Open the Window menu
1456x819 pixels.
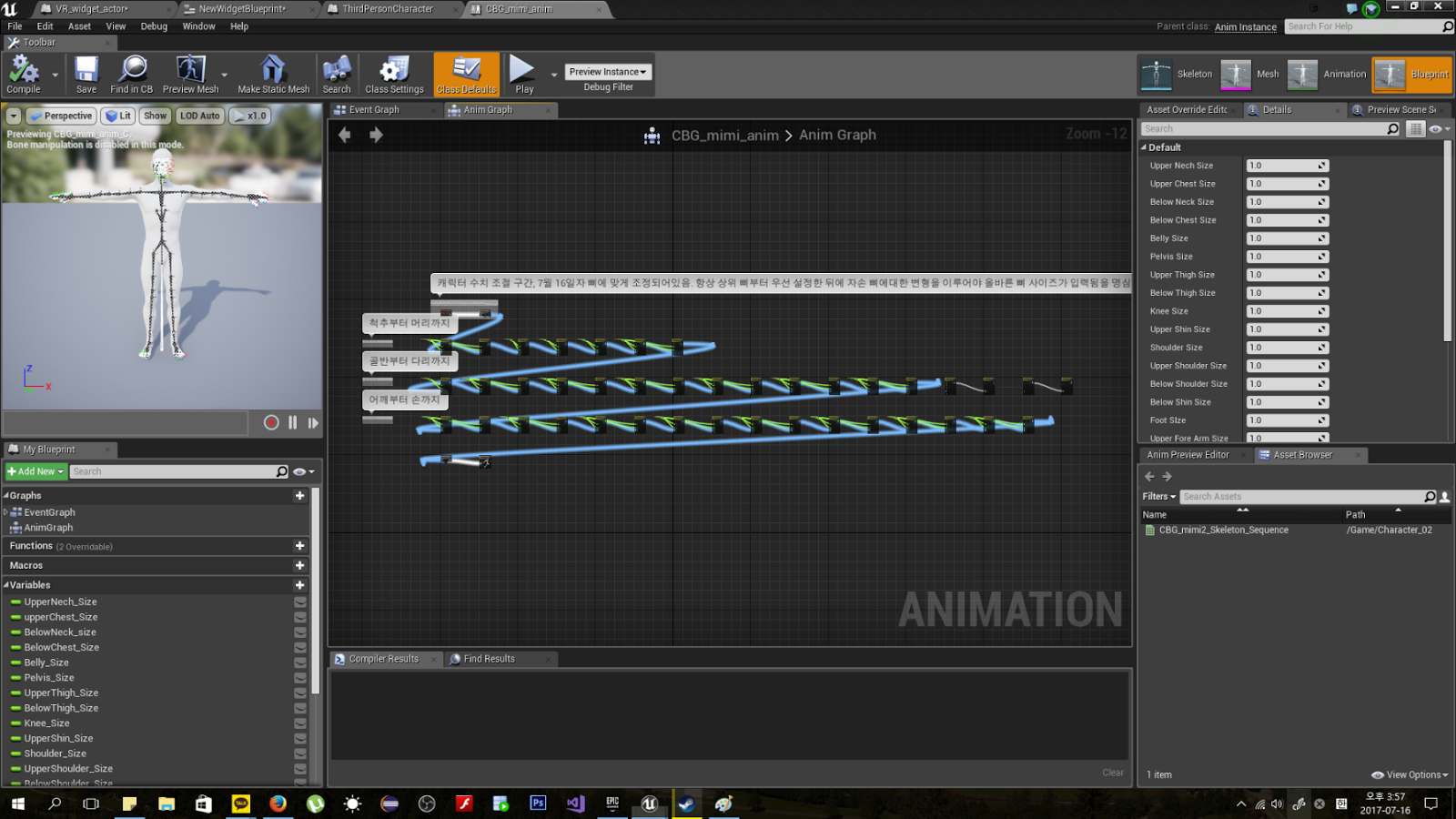[198, 26]
